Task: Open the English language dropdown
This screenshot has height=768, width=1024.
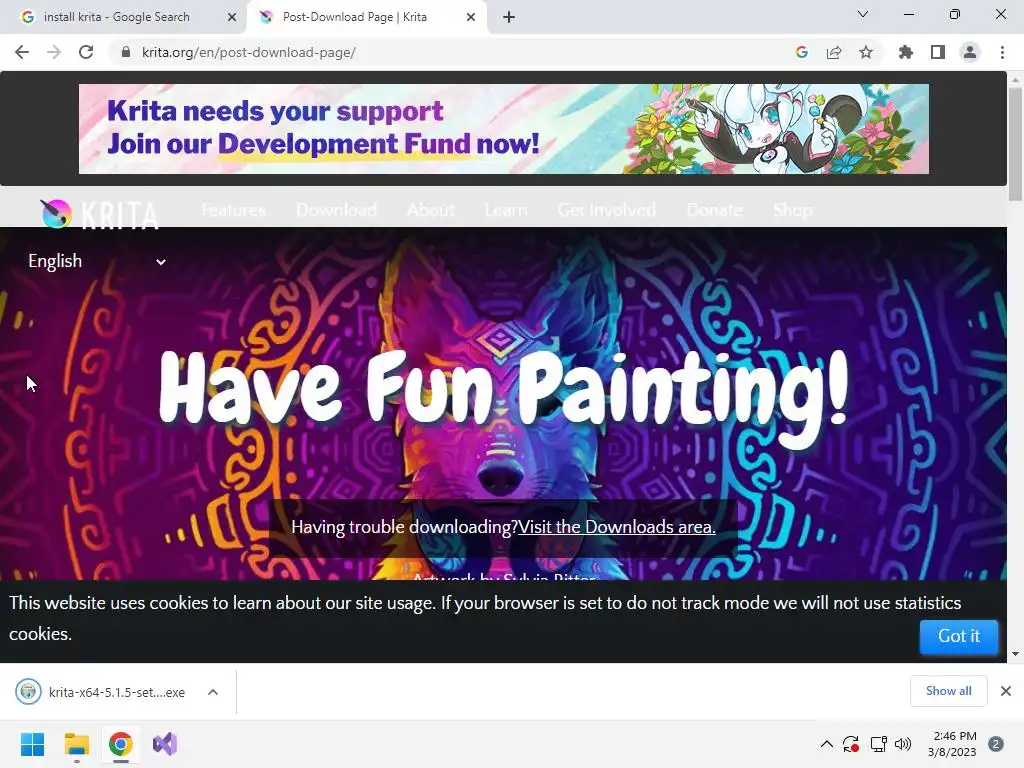Action: [x=97, y=261]
